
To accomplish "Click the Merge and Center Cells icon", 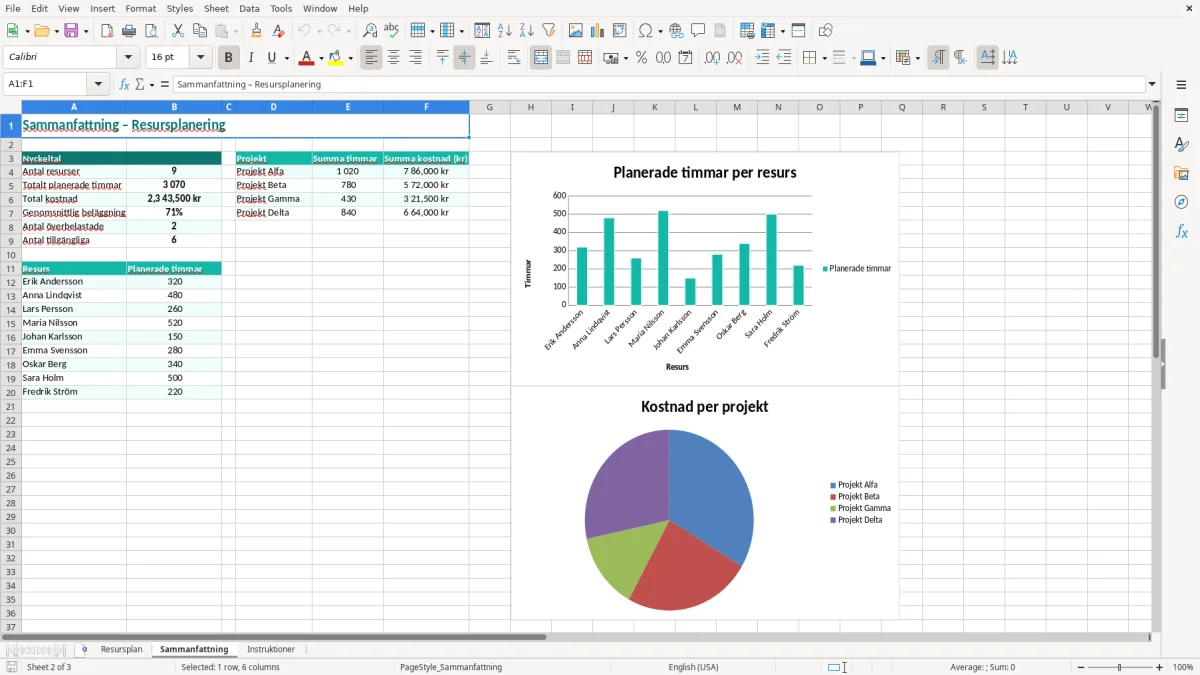I will tap(541, 58).
